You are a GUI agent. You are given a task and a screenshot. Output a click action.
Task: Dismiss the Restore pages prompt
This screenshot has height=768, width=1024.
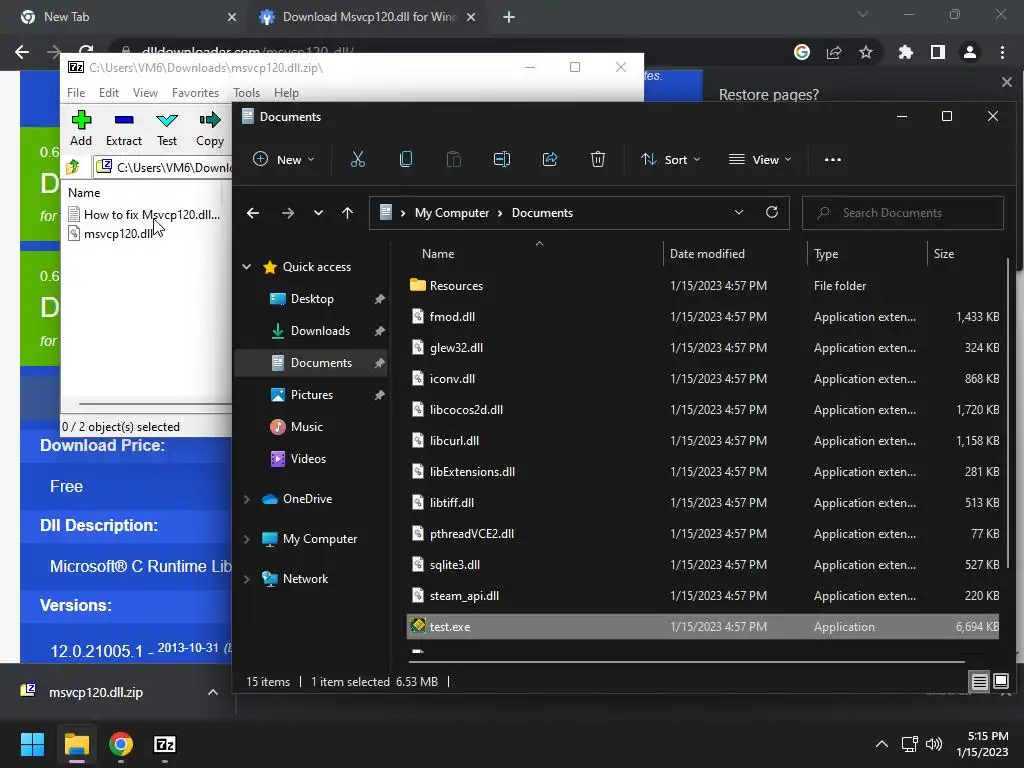pos(1006,82)
